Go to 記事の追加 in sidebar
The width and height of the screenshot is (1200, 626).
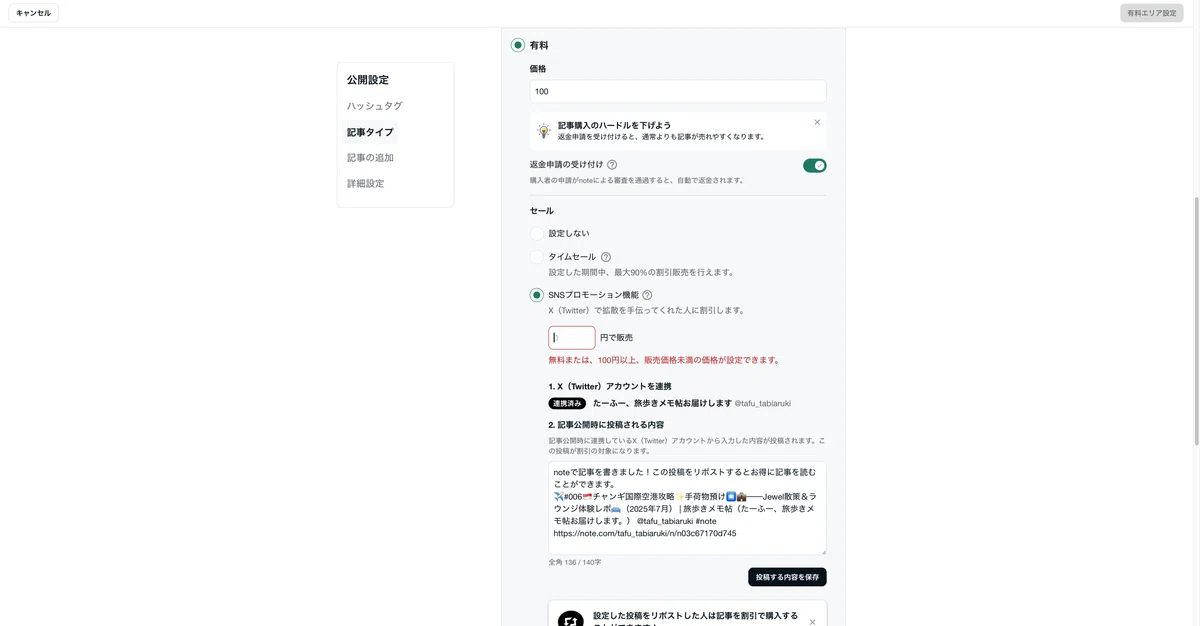(x=370, y=158)
